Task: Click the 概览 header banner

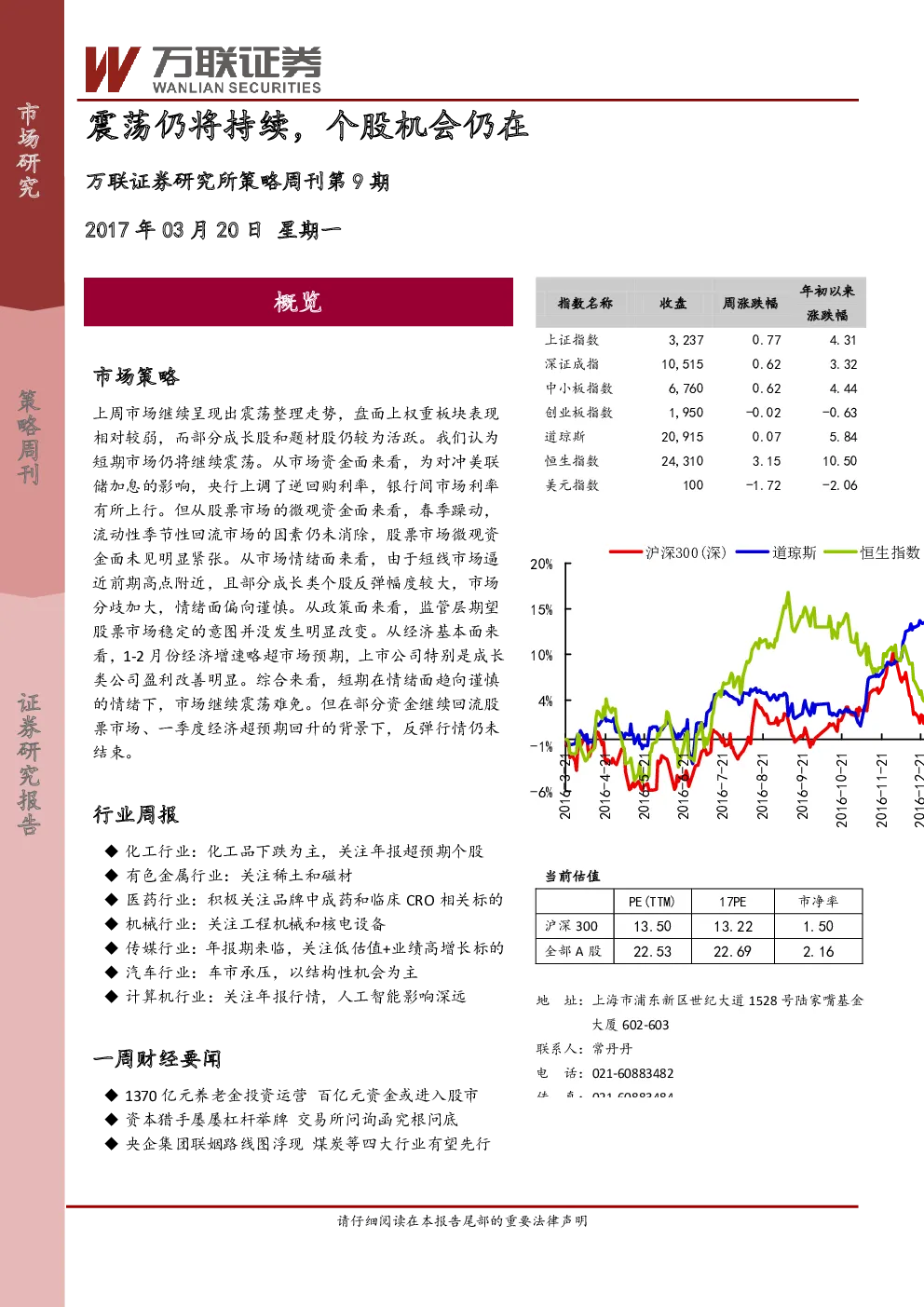Action: coord(298,302)
